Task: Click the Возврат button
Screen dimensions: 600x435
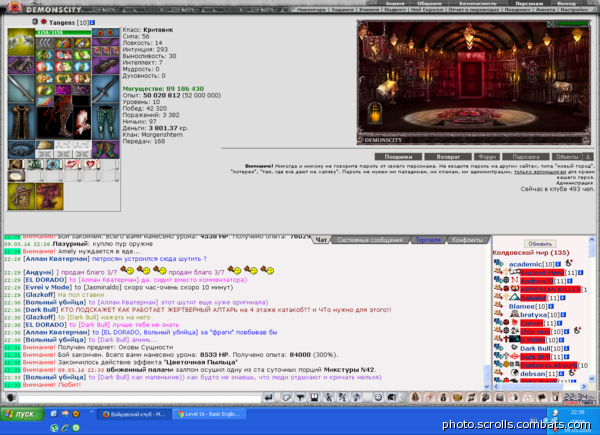Action: pyautogui.click(x=448, y=156)
